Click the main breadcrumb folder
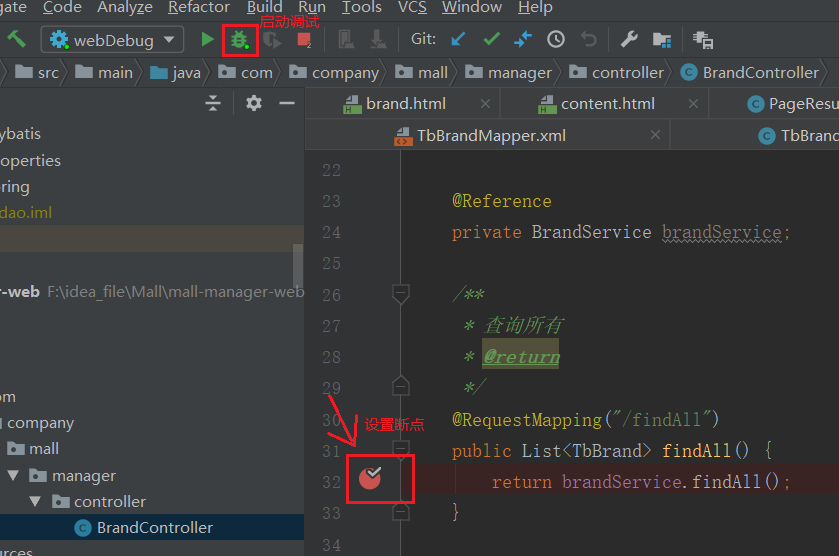Viewport: 839px width, 556px height. 104,72
